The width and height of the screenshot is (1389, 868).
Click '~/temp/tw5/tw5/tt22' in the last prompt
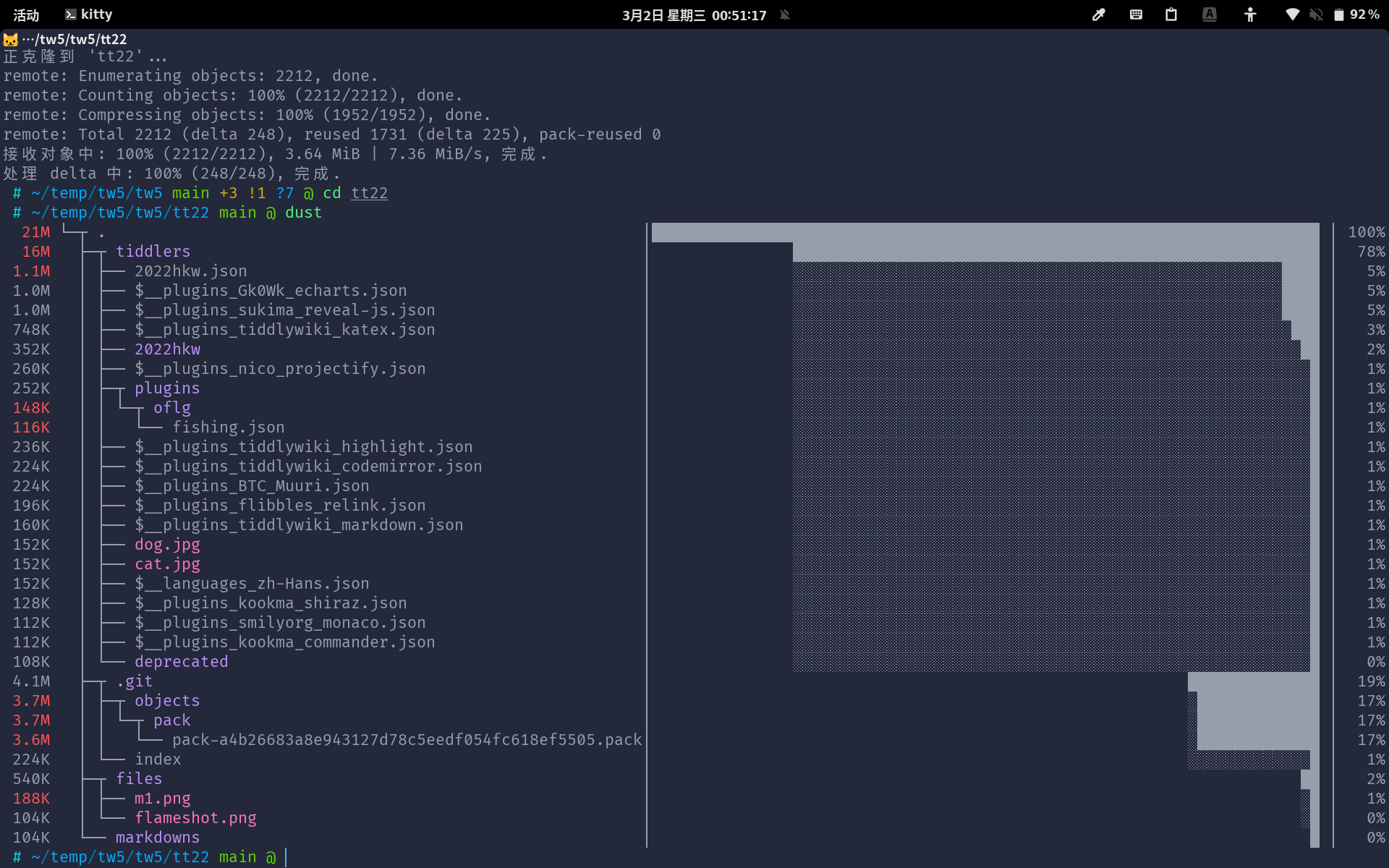point(120,857)
